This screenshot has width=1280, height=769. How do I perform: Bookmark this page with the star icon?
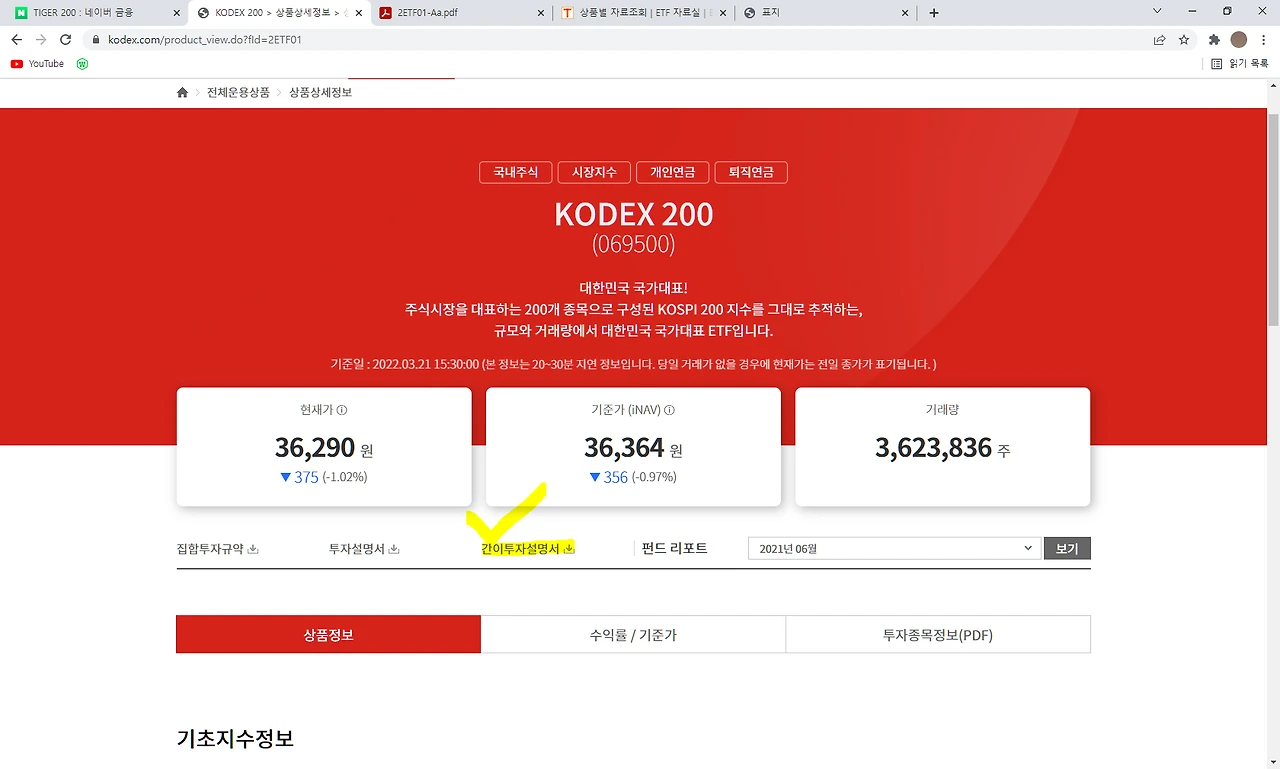(x=1184, y=40)
